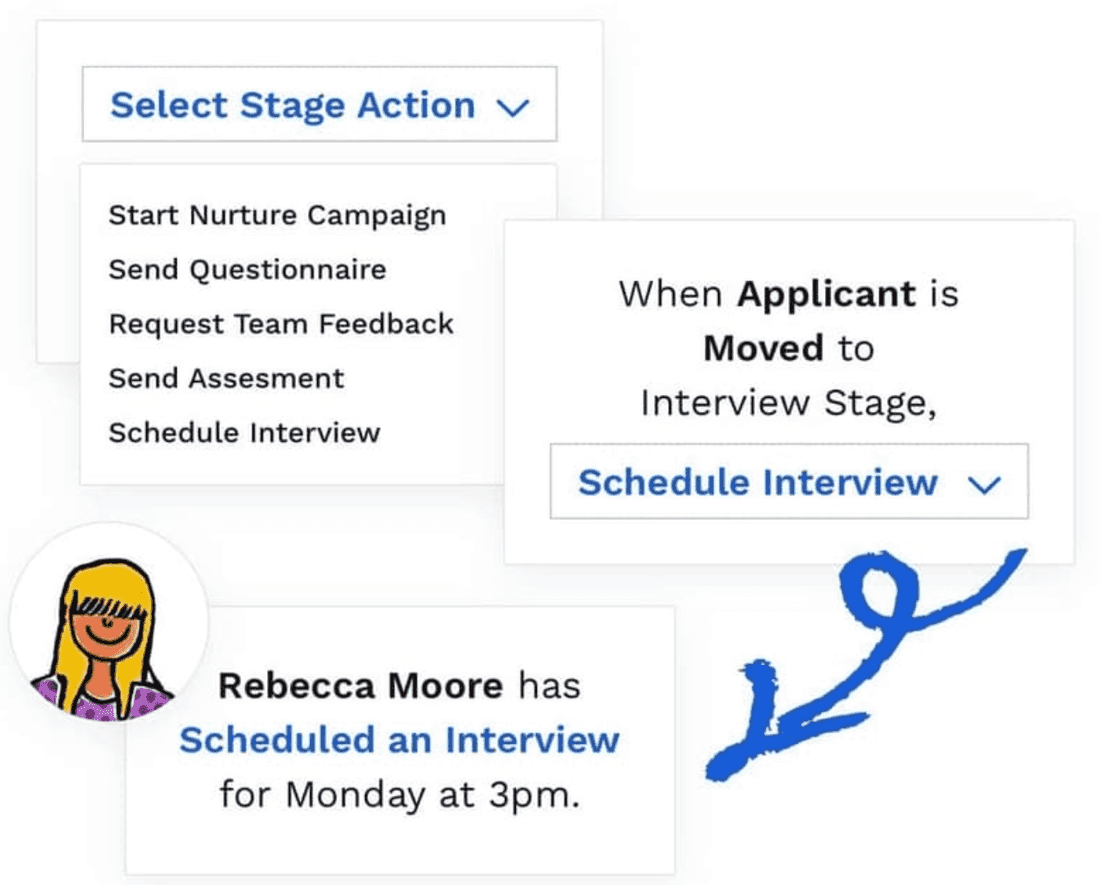Image resolution: width=1100 pixels, height=885 pixels.
Task: Click the Interview Stage text in the rule
Action: pos(788,403)
